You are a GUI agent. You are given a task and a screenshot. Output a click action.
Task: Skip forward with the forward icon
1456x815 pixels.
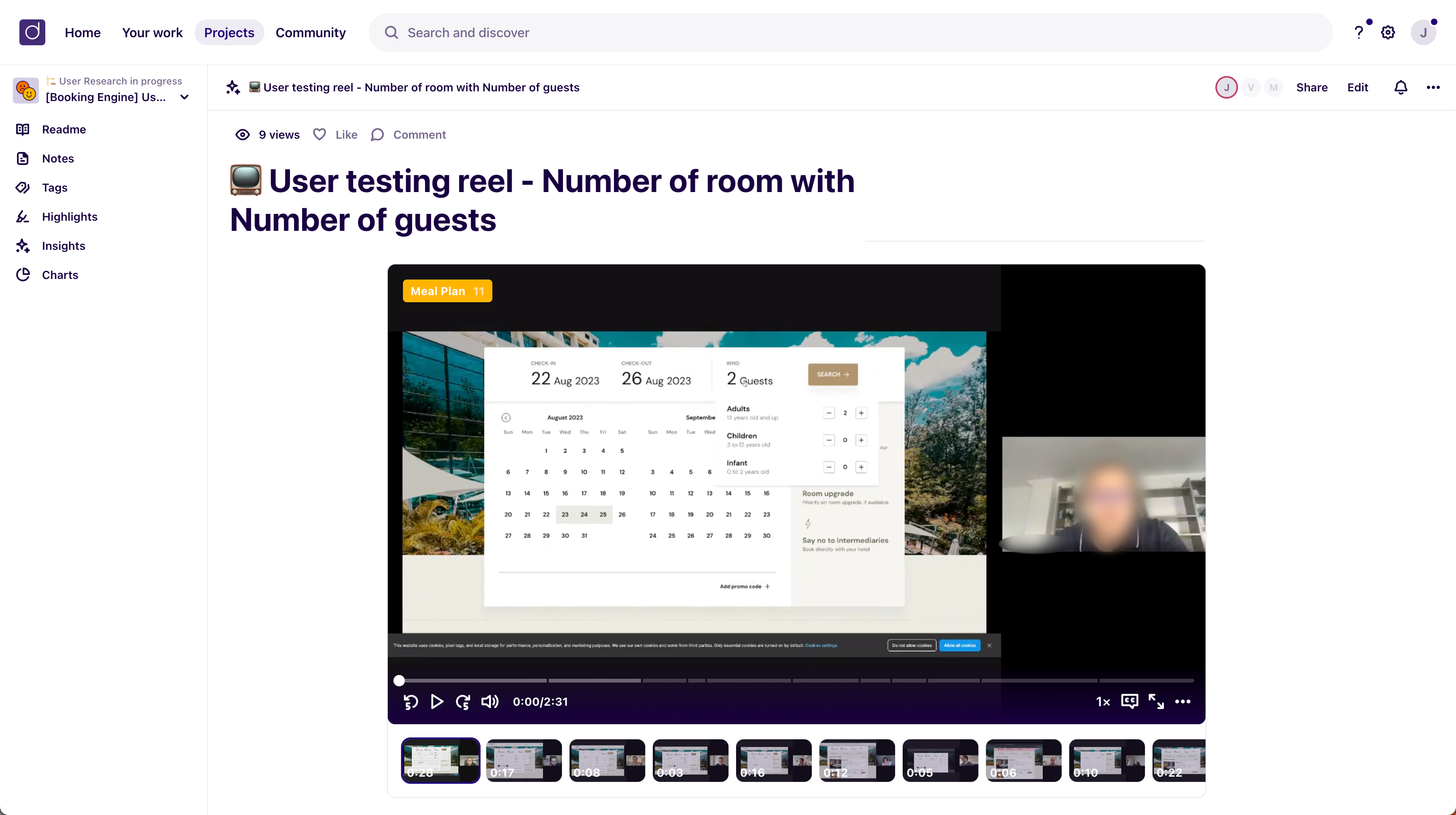pos(463,701)
